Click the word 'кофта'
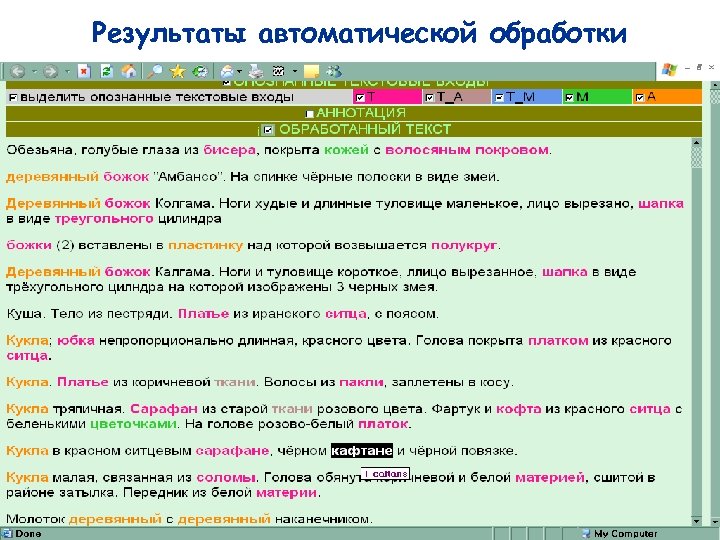The image size is (720, 540). click(x=518, y=409)
